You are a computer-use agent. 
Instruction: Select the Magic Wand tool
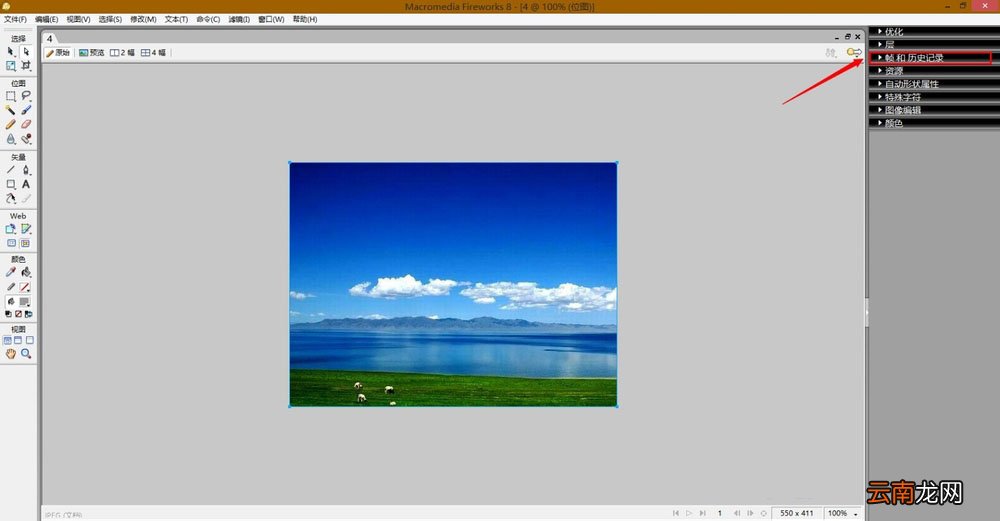(x=11, y=110)
